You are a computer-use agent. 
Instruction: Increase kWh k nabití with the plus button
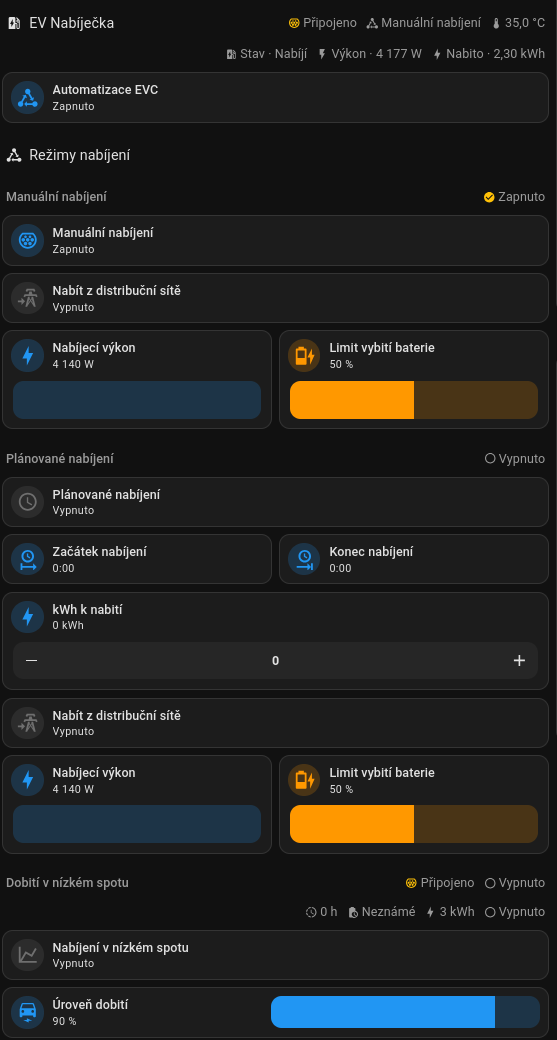pos(519,661)
